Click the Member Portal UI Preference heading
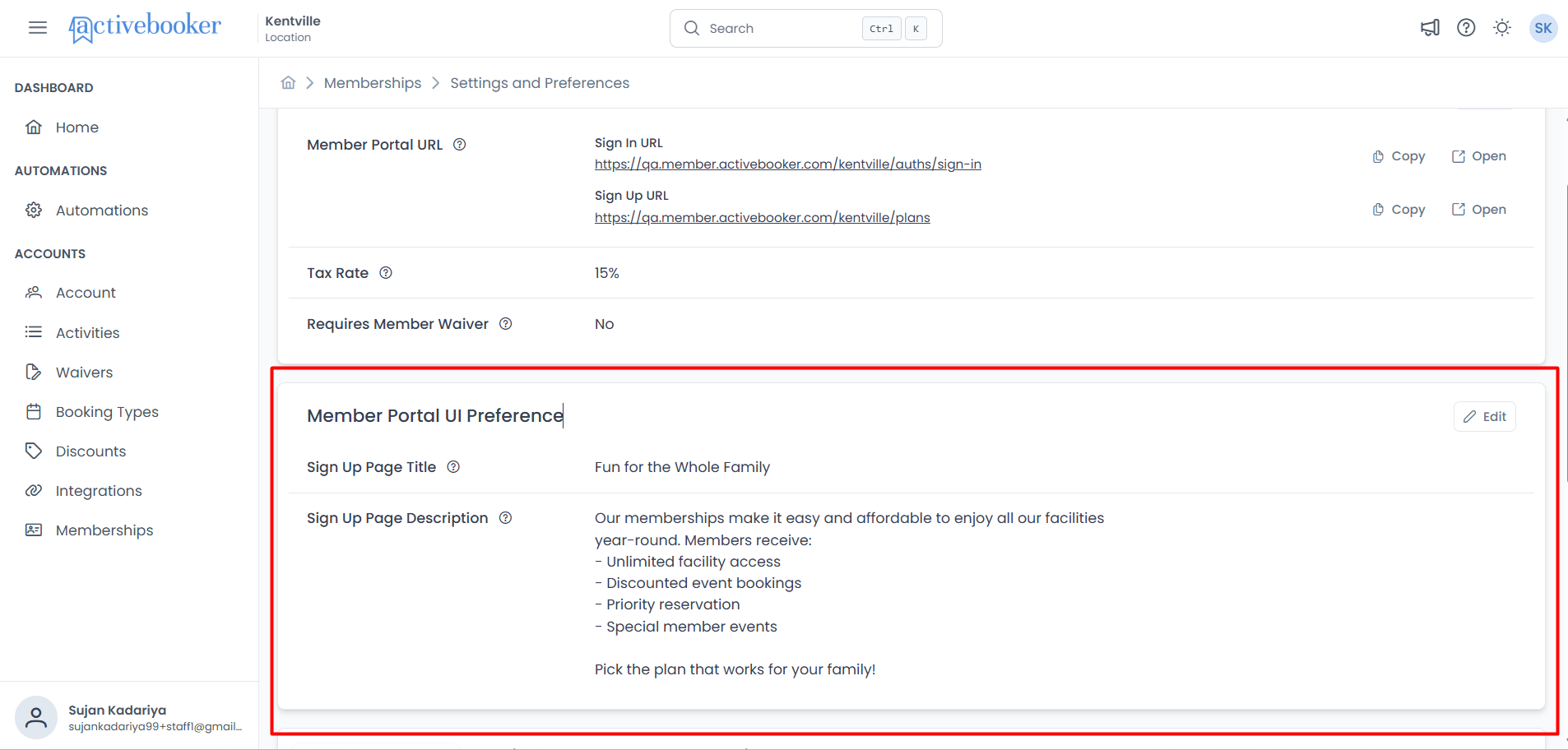Viewport: 1568px width, 750px height. tap(435, 416)
